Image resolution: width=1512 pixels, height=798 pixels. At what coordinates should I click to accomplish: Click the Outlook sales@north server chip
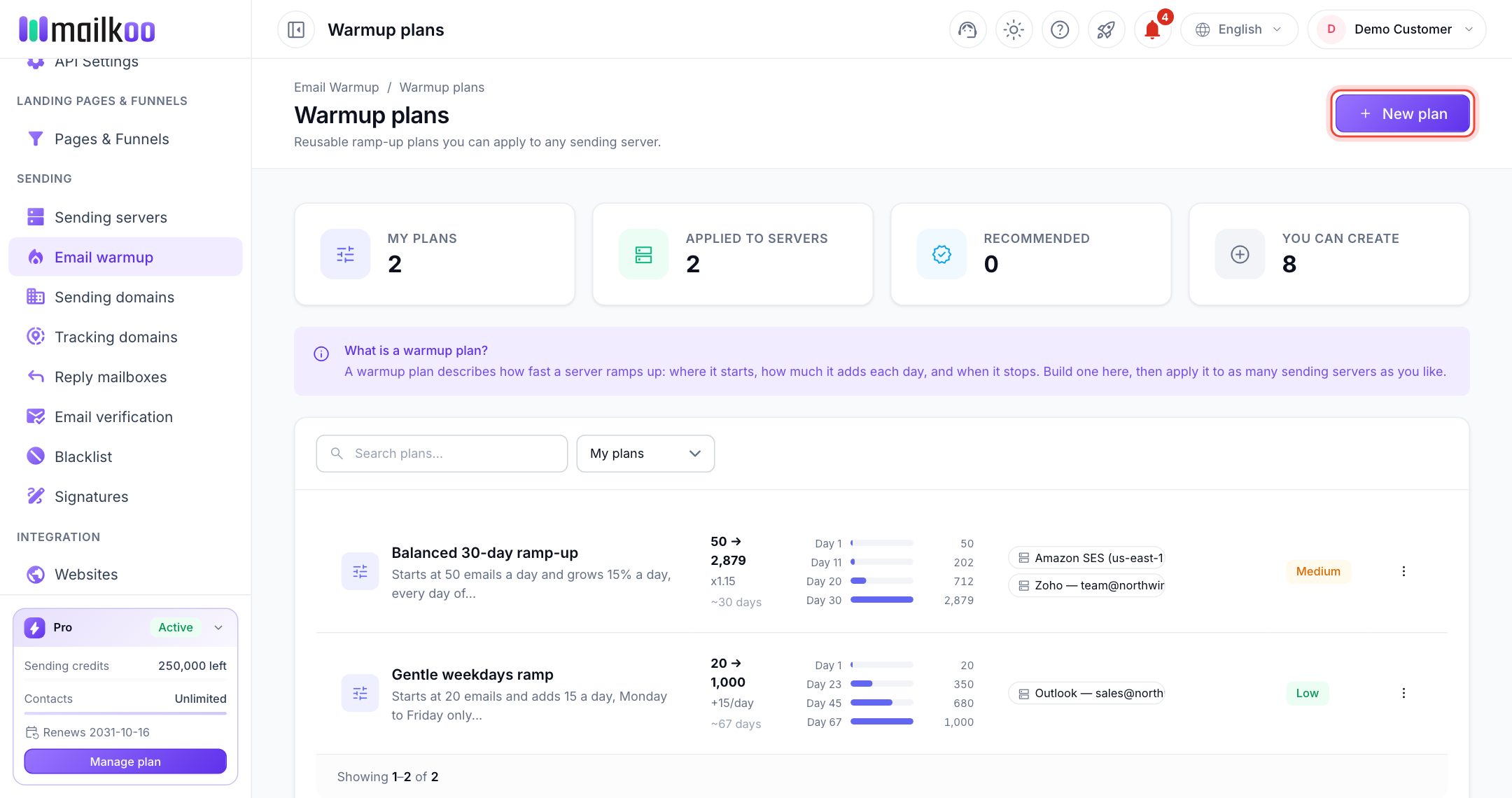(1086, 693)
